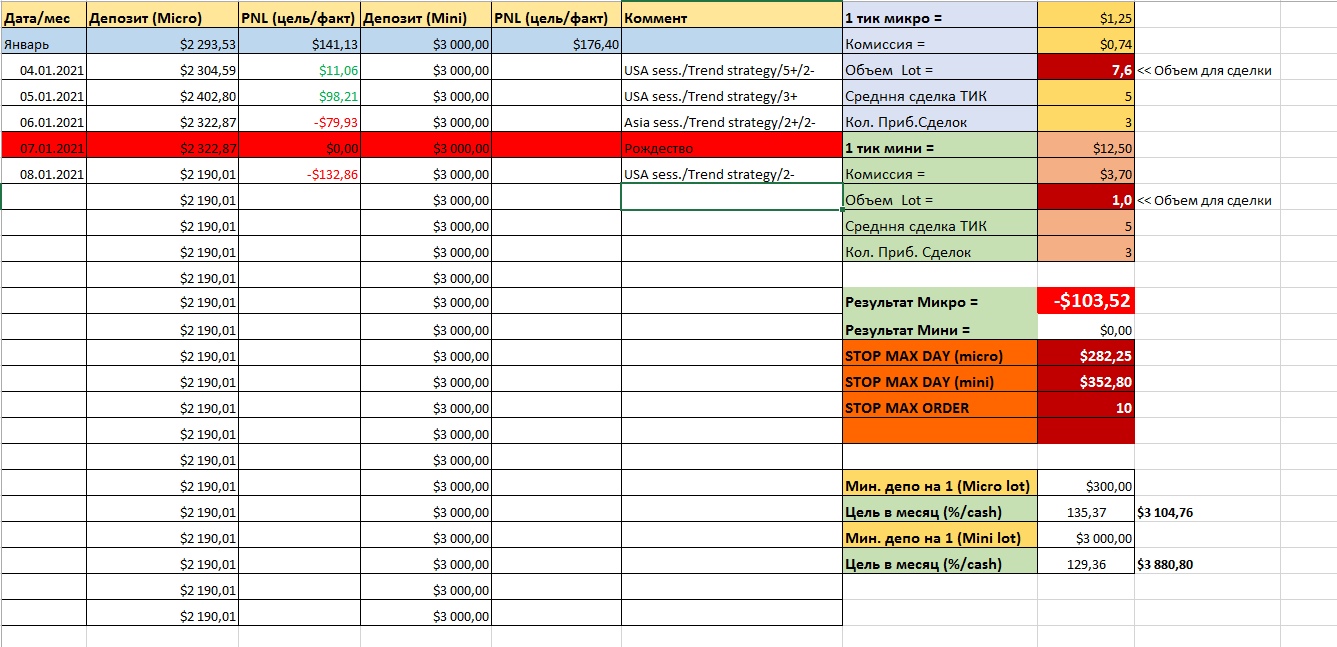Click the Коммент column header
The width and height of the screenshot is (1337, 647).
coord(731,18)
